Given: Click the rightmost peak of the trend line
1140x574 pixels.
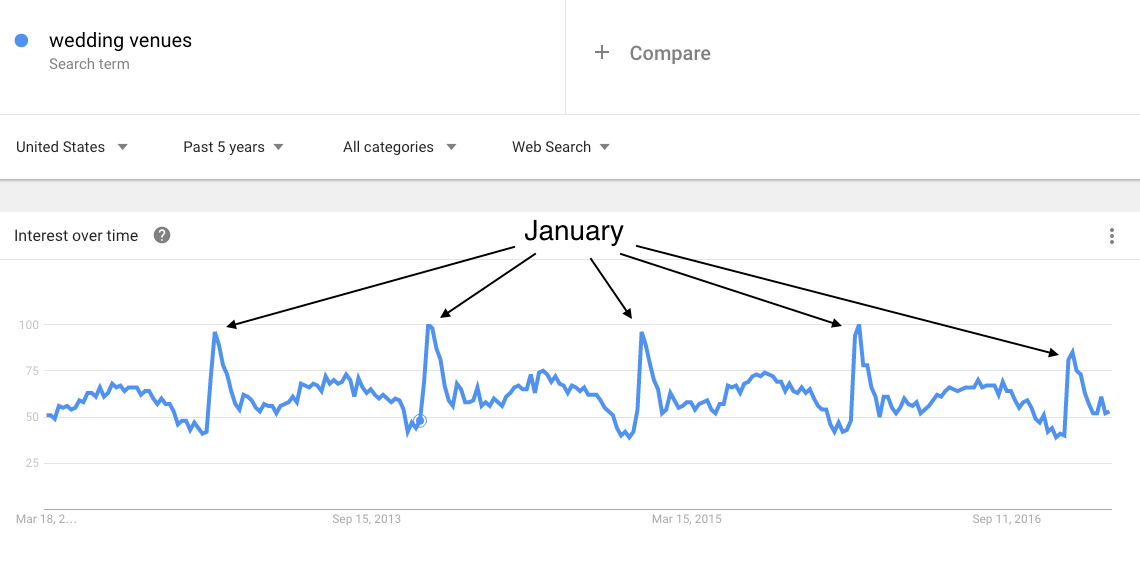Looking at the screenshot, I should (1073, 352).
